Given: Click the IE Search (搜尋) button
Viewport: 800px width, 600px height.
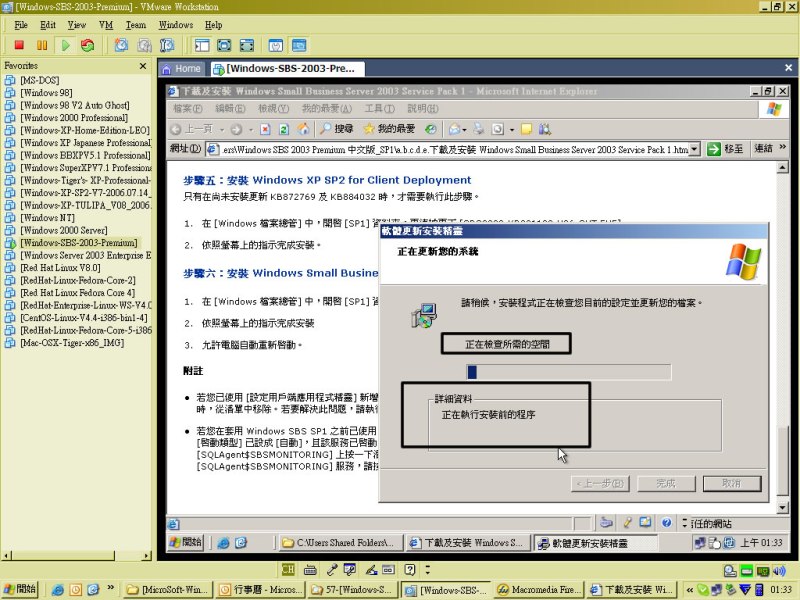Looking at the screenshot, I should (337, 129).
